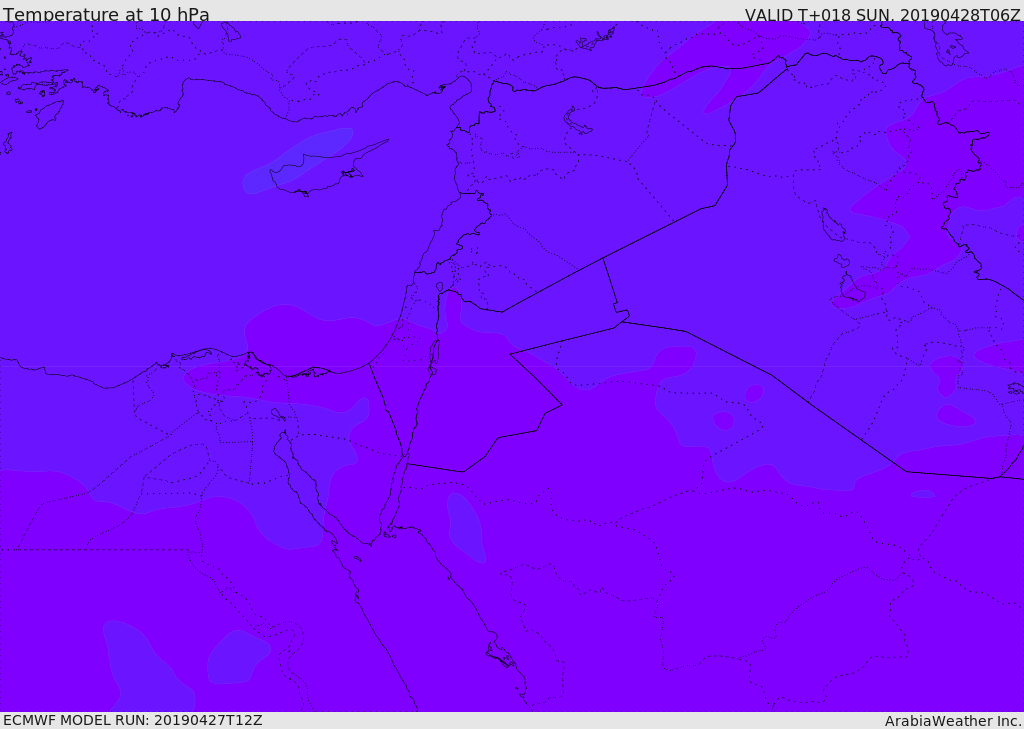Screen dimensions: 1024x729
Task: Click the 'ECMWF MODEL RUN: 20190427T12Z' footer text
Action: (x=133, y=721)
